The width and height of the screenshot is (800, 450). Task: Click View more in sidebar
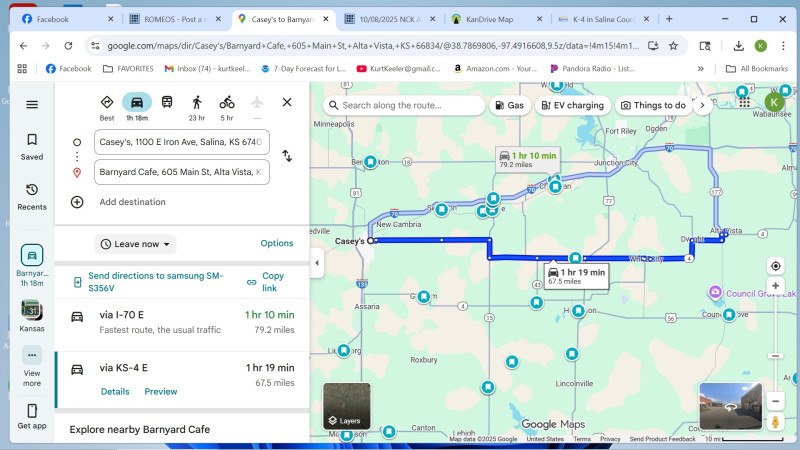coord(32,367)
